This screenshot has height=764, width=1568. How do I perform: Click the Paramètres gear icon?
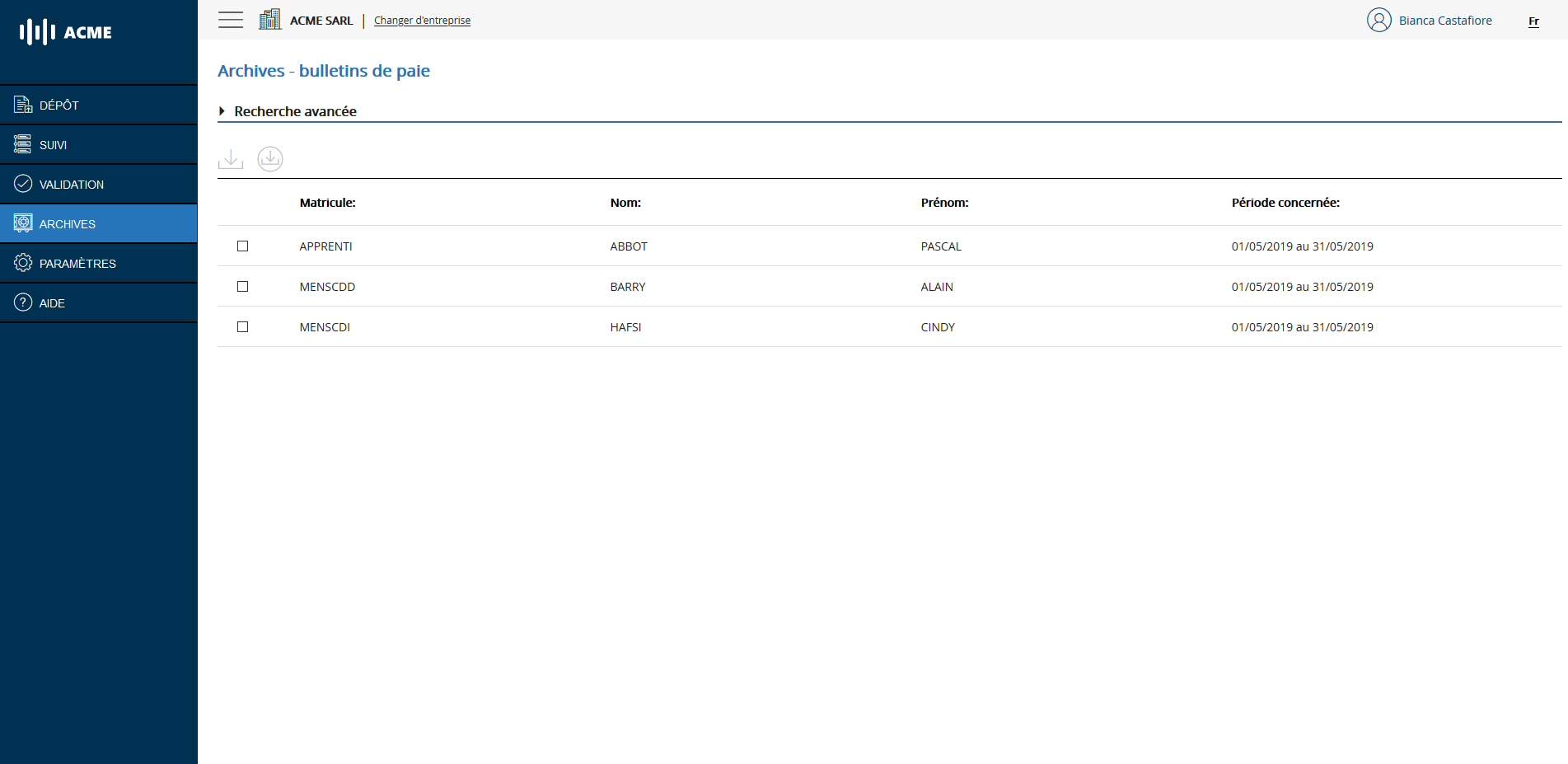[x=23, y=263]
